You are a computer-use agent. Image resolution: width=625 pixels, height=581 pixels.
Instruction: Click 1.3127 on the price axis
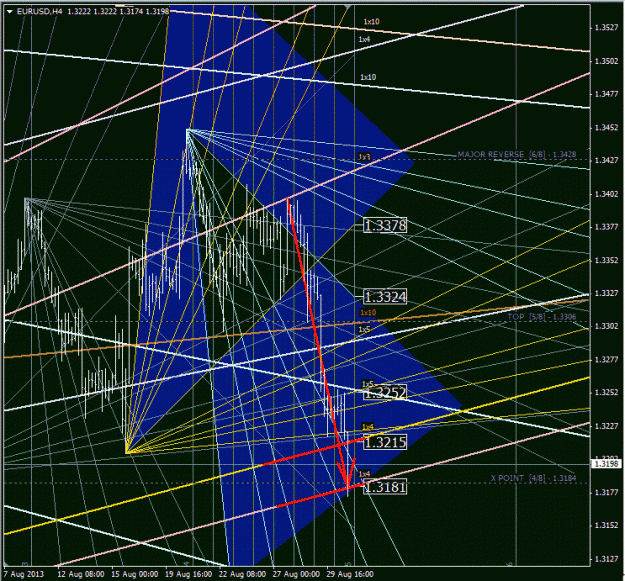coord(606,559)
